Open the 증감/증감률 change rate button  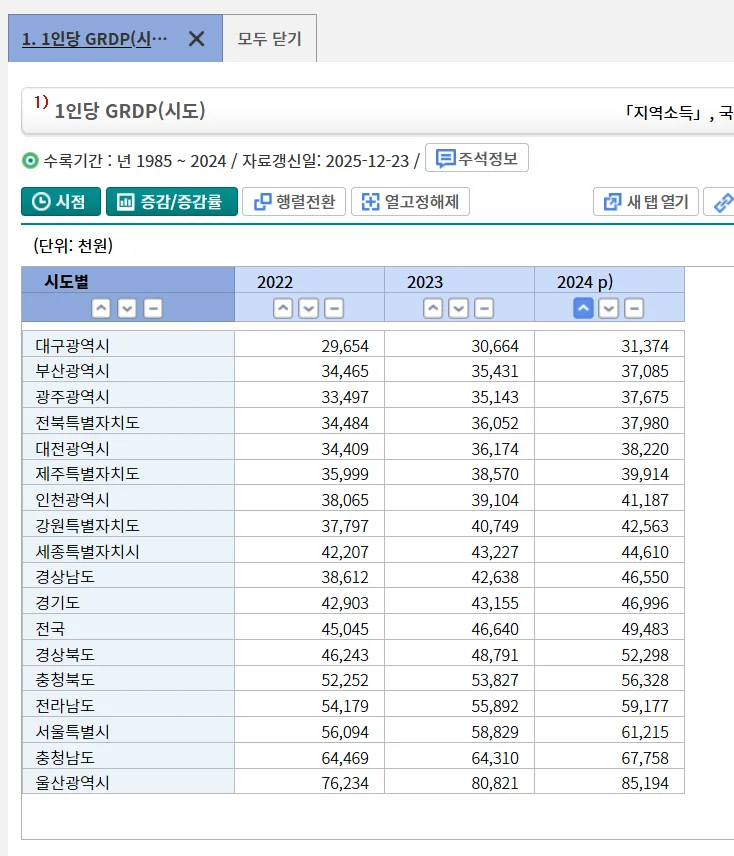(172, 201)
